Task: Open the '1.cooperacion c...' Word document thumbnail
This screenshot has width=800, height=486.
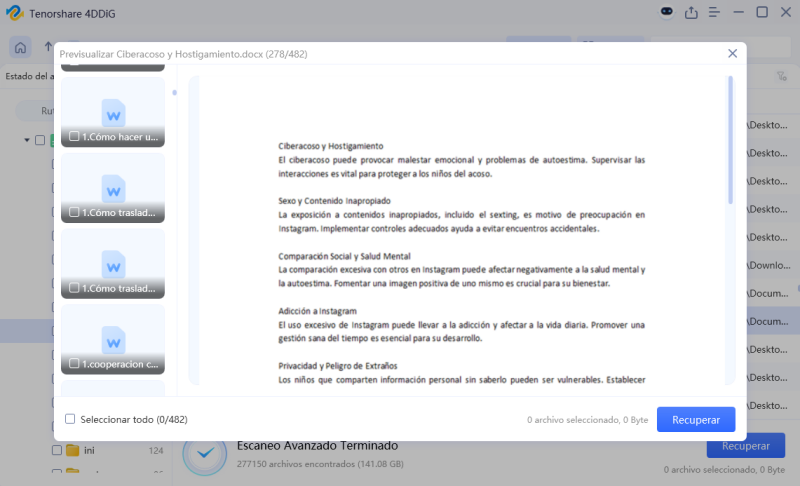Action: pos(113,339)
